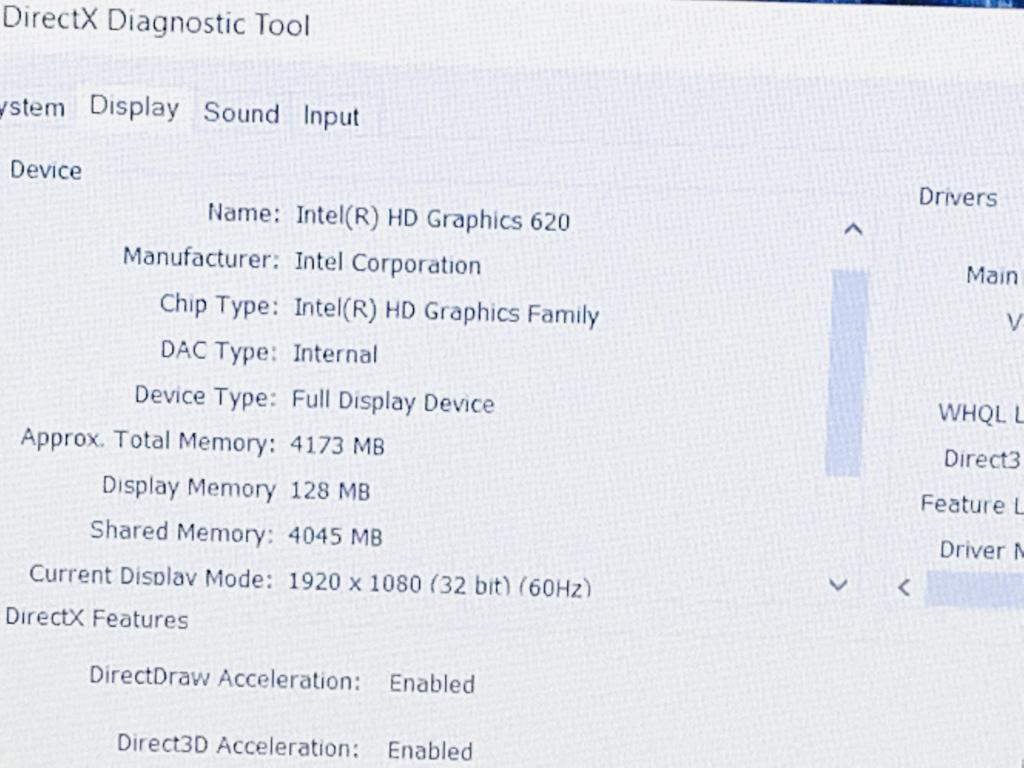Click the DirectX Diagnostic Tool window title
Viewport: 1024px width, 768px height.
pos(155,21)
